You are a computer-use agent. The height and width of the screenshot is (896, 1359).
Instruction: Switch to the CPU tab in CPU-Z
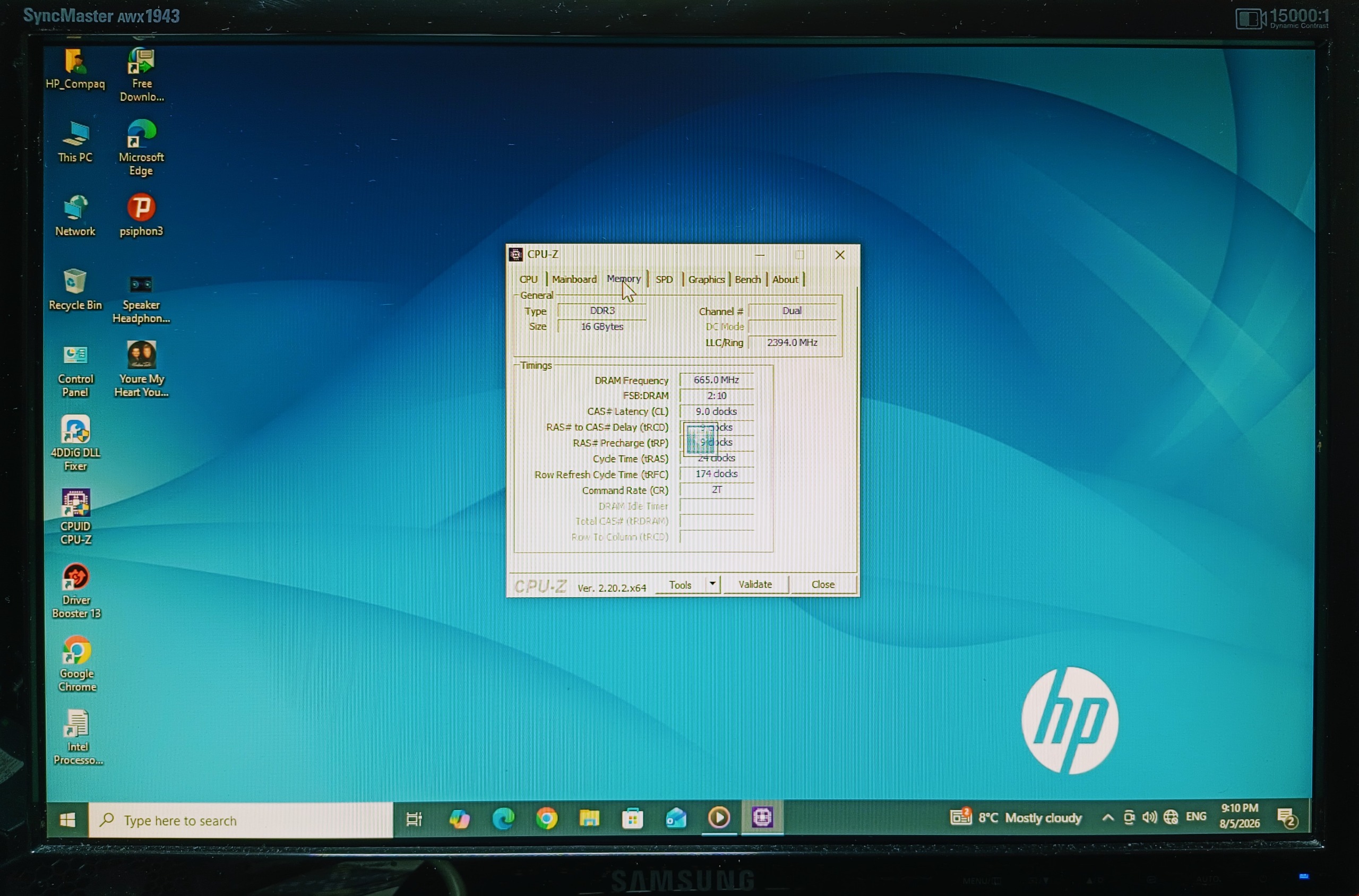pos(529,279)
